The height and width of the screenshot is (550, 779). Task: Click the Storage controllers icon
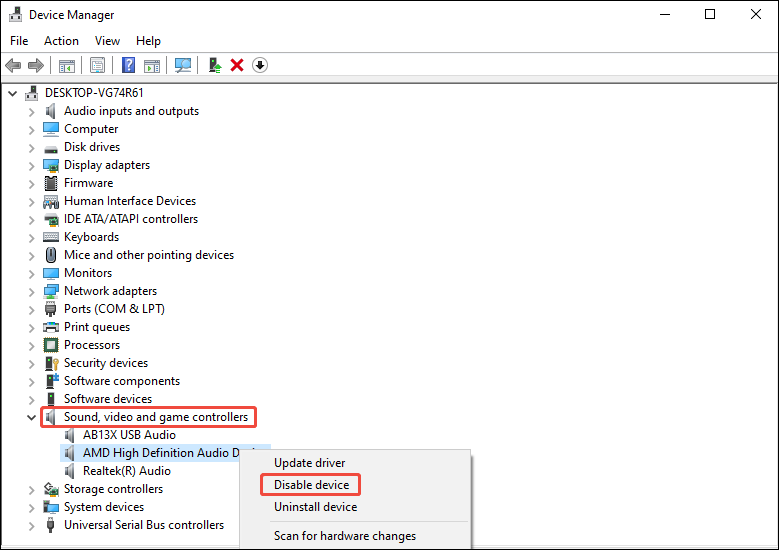(51, 489)
